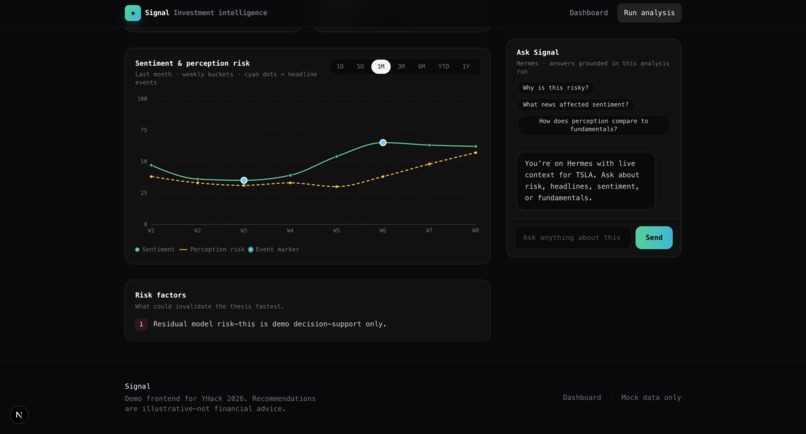Choose perception compare to fundamentals suggestion
Screen dimensions: 806x434
[594, 125]
